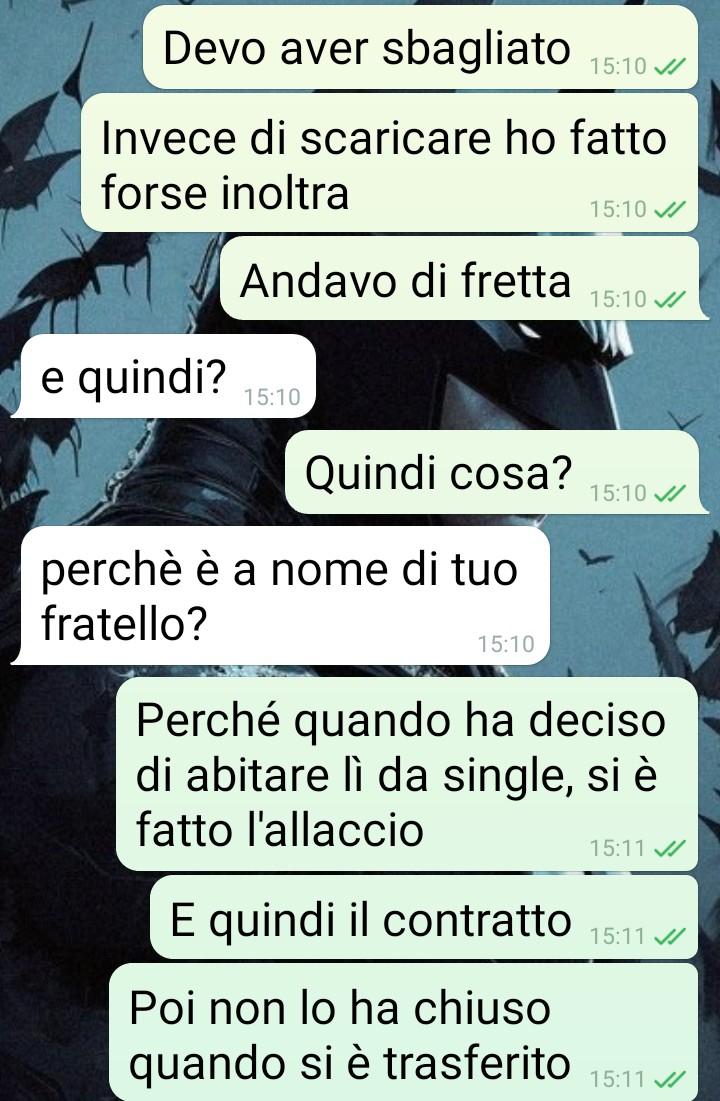Select the received 'e quindi?' message

pyautogui.click(x=164, y=376)
